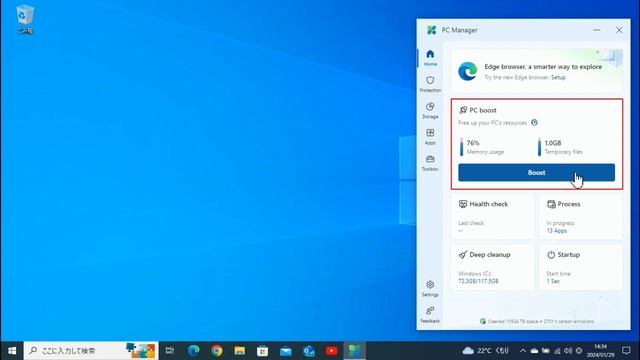Click the 13 Apps in progress link

[556, 231]
